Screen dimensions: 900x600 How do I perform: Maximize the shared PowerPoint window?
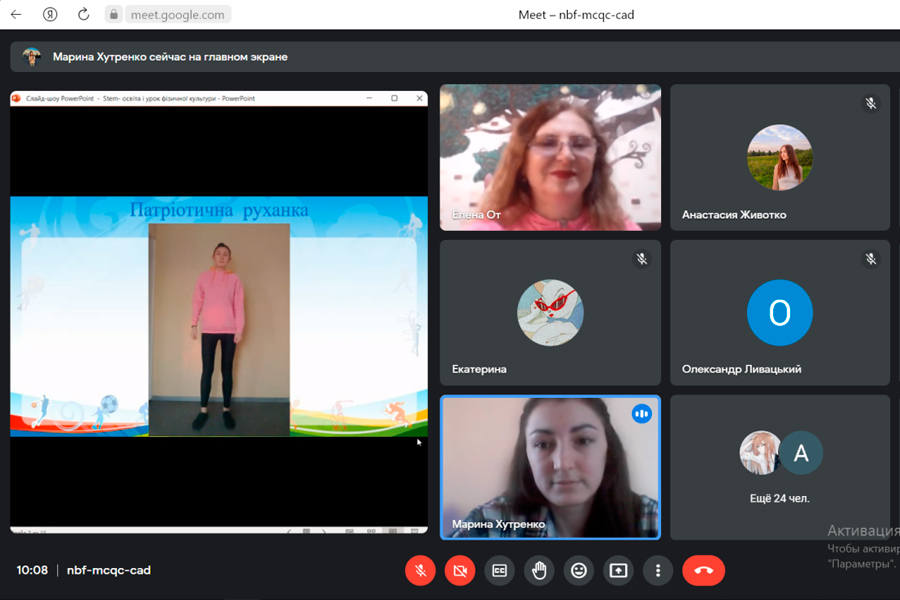pos(394,98)
